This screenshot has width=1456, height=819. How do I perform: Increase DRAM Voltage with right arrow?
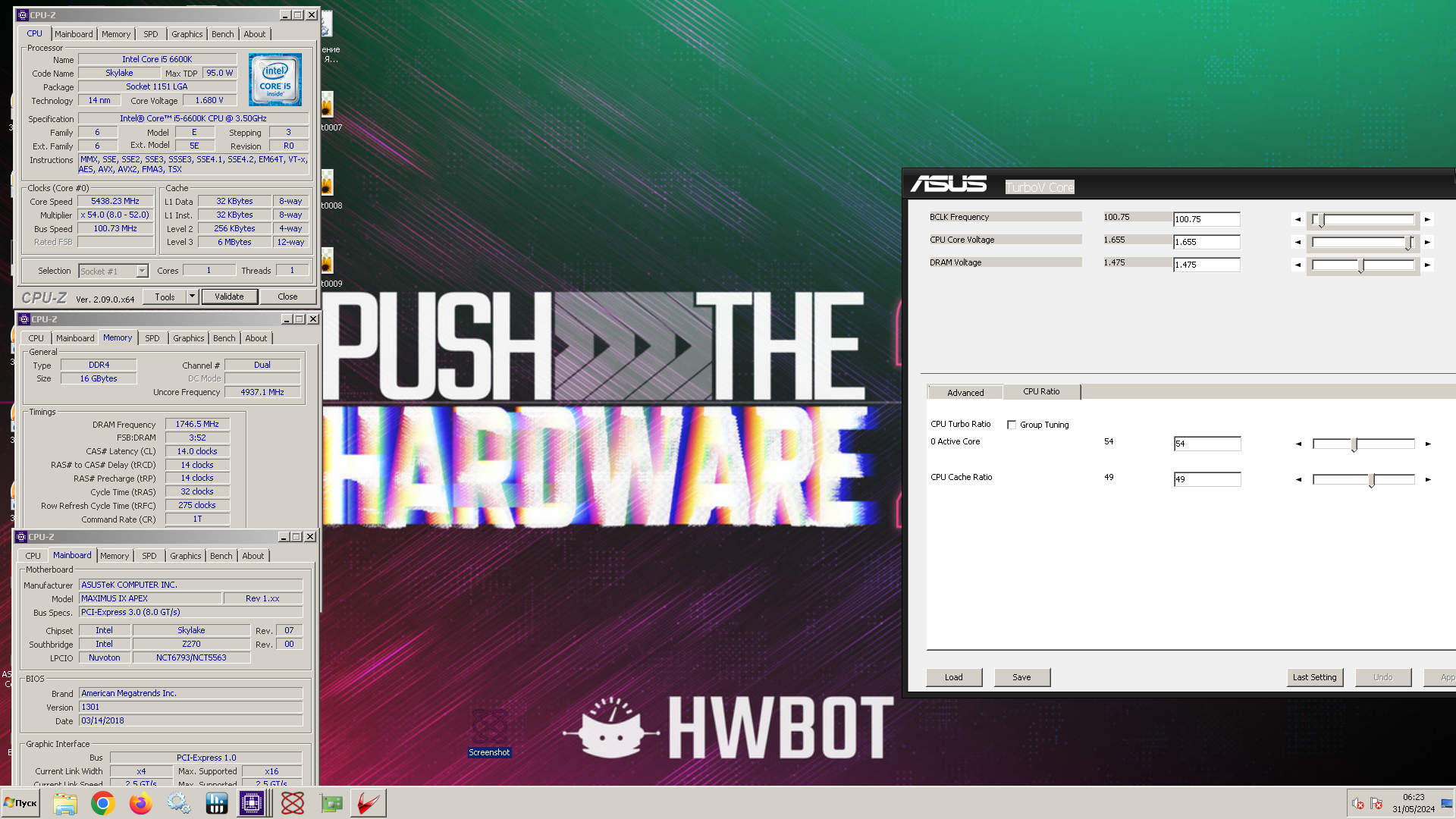coord(1427,265)
